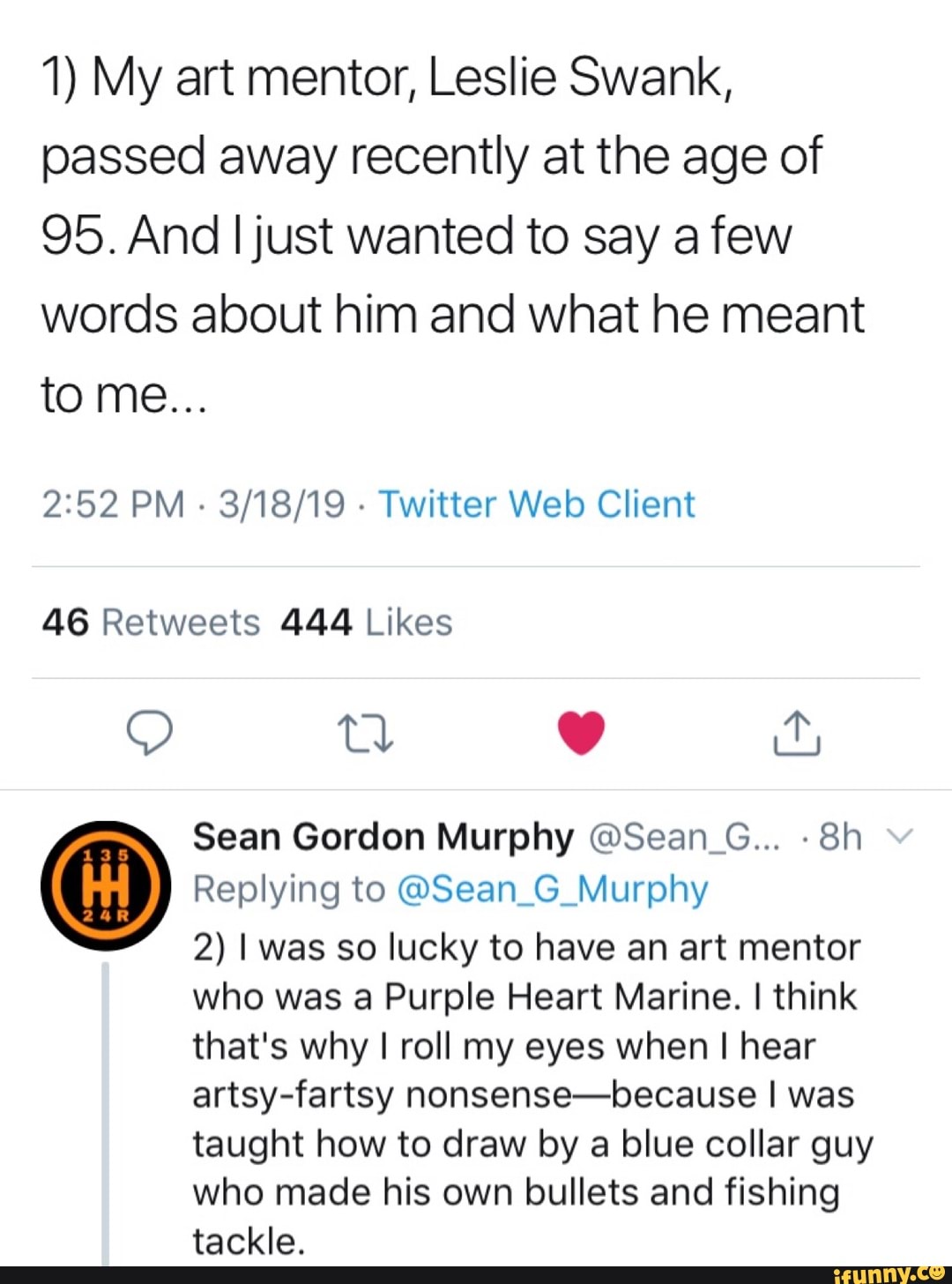The width and height of the screenshot is (952, 1284).
Task: View the 46 Retweets list
Action: point(151,623)
